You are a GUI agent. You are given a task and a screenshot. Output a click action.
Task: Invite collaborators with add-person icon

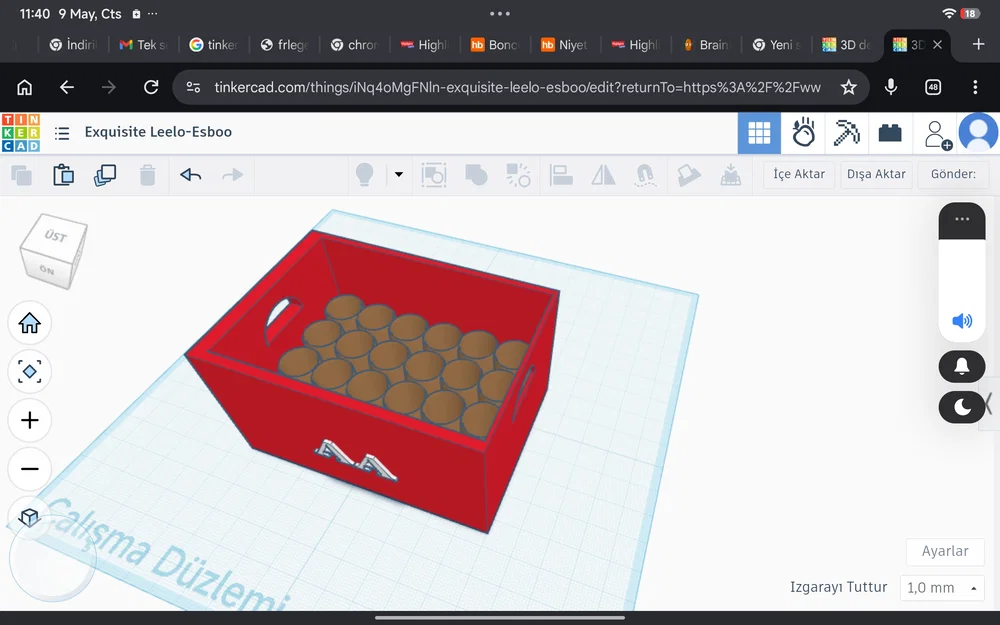click(937, 135)
